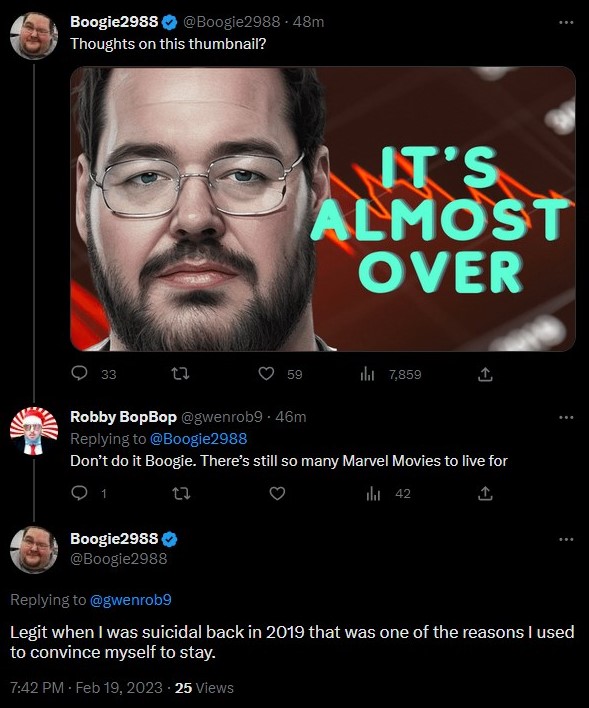Retweet Robby BopBop's Marvel Movies reply
589x708 pixels.
pyautogui.click(x=182, y=494)
